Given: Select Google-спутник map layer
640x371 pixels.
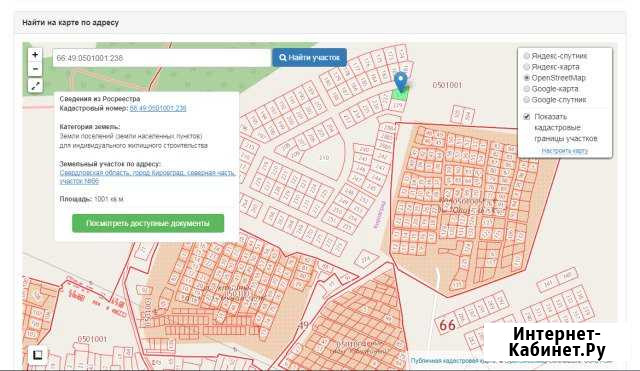Looking at the screenshot, I should 527,100.
